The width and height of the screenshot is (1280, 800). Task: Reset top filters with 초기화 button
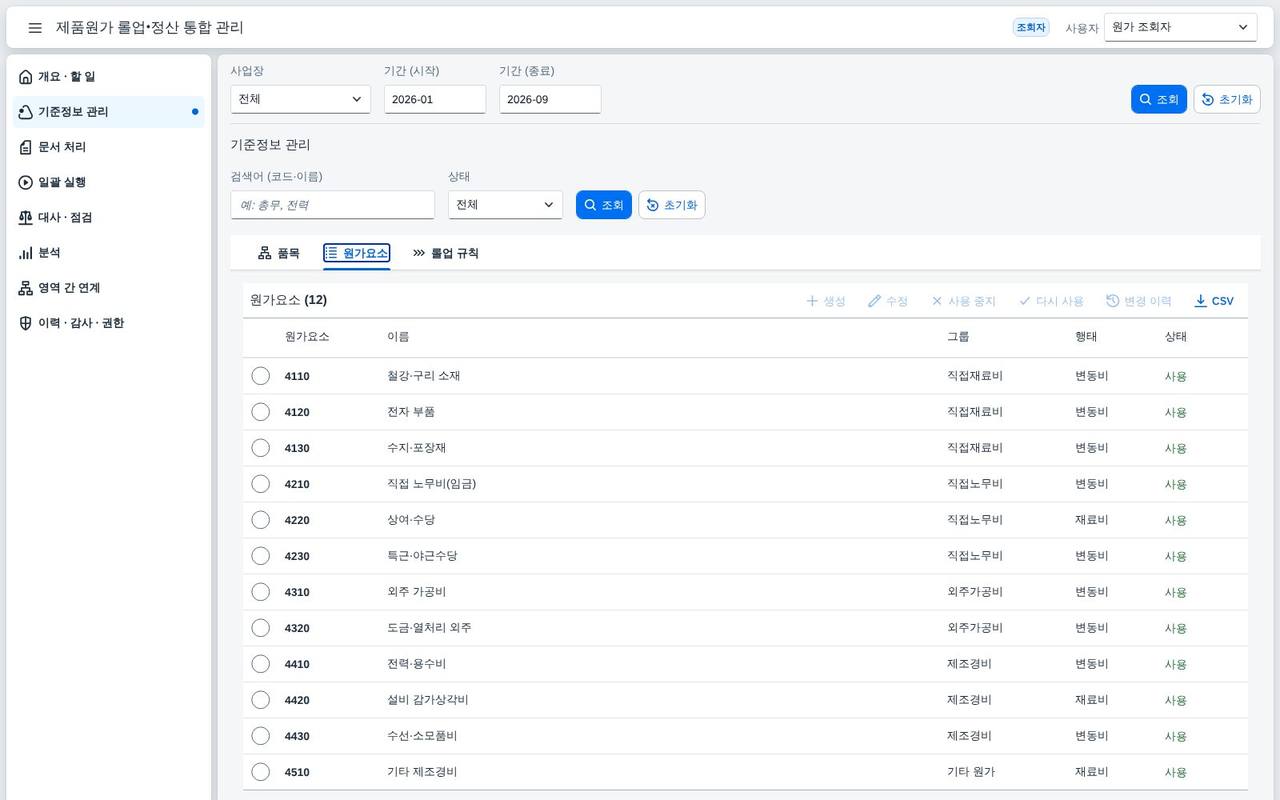1227,99
